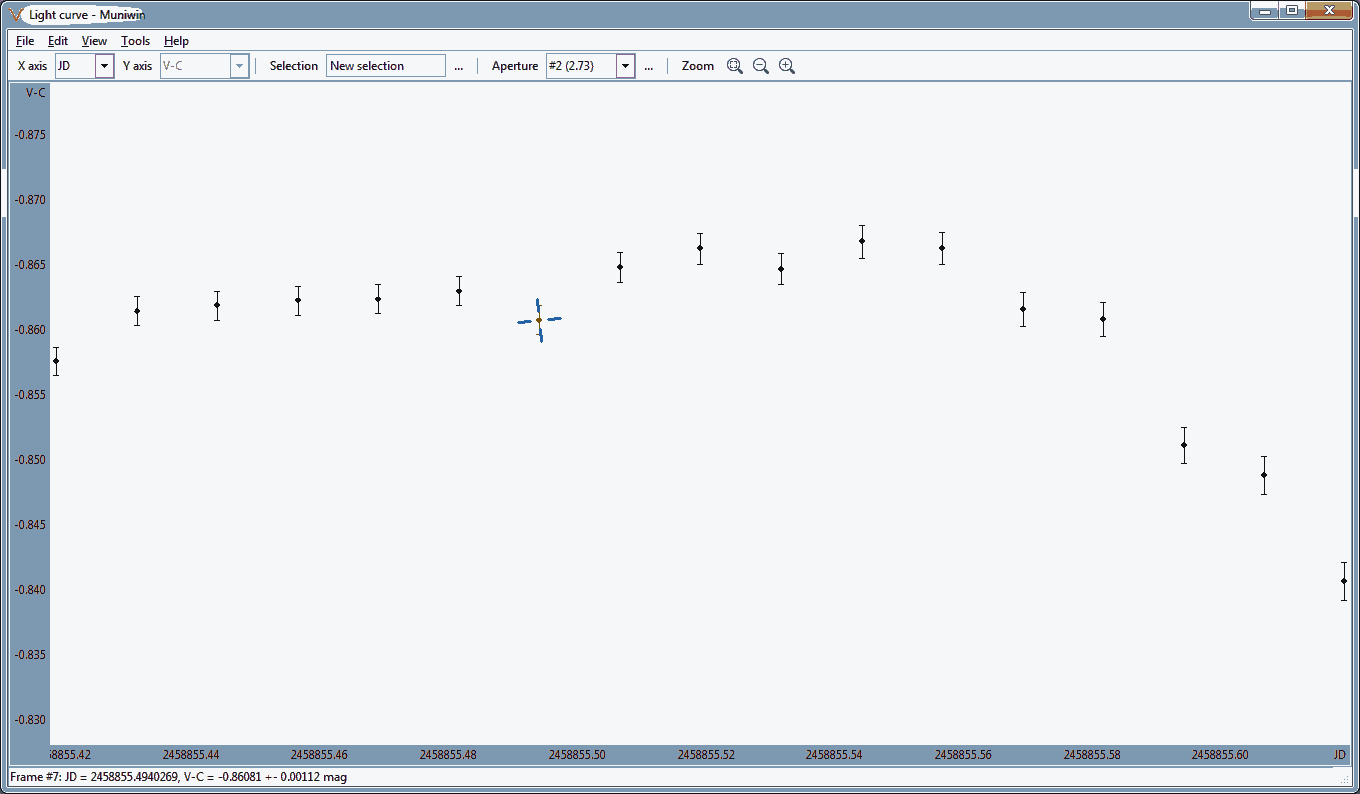
Task: Open the Help menu
Action: pyautogui.click(x=176, y=41)
